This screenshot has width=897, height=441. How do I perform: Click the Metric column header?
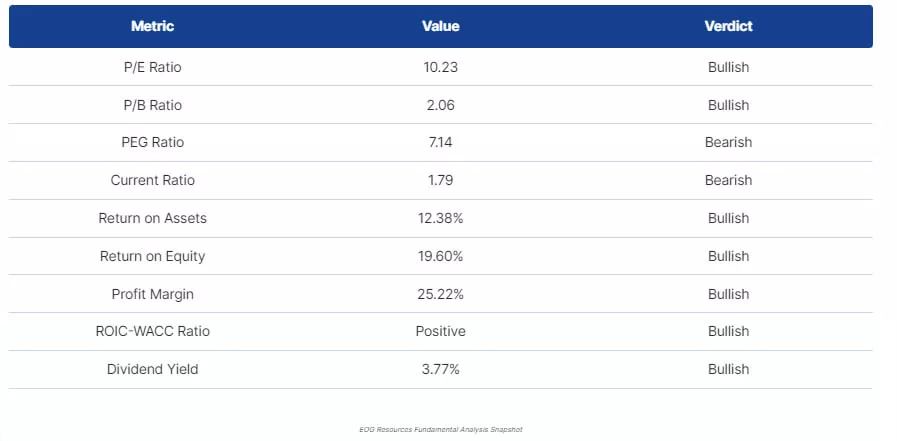click(x=152, y=26)
